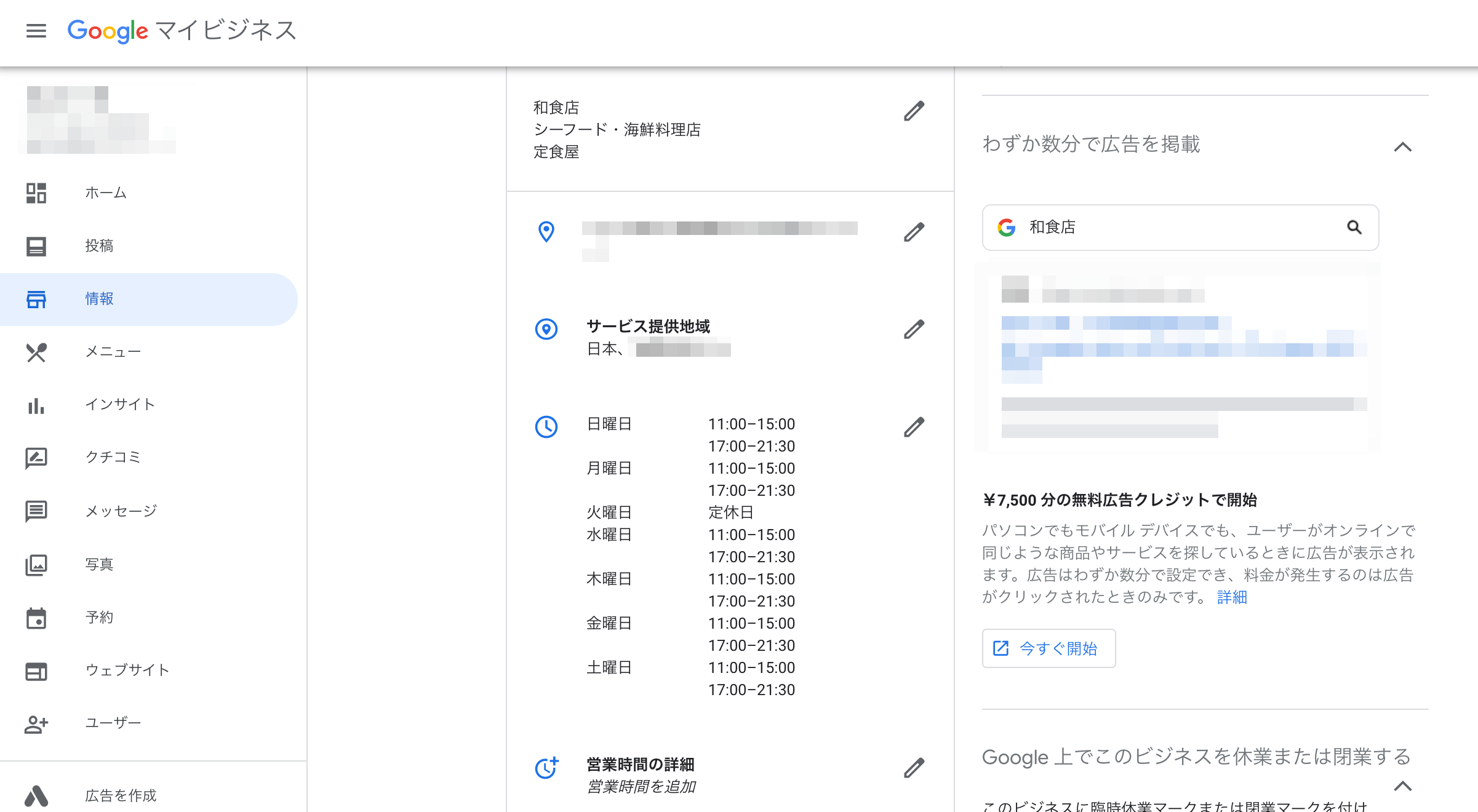Open メッセージ in the sidebar

point(149,511)
